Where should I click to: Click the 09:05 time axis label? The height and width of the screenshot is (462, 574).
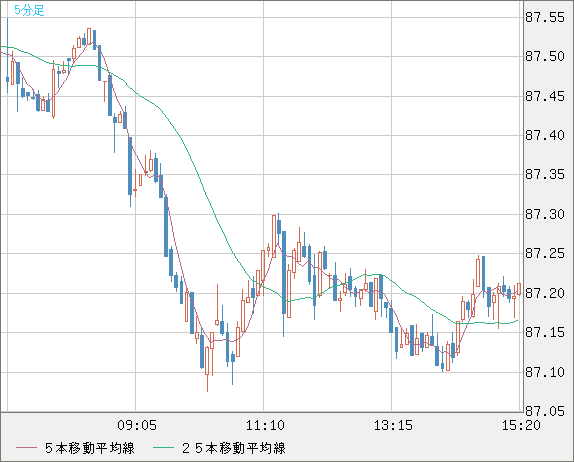point(137,425)
